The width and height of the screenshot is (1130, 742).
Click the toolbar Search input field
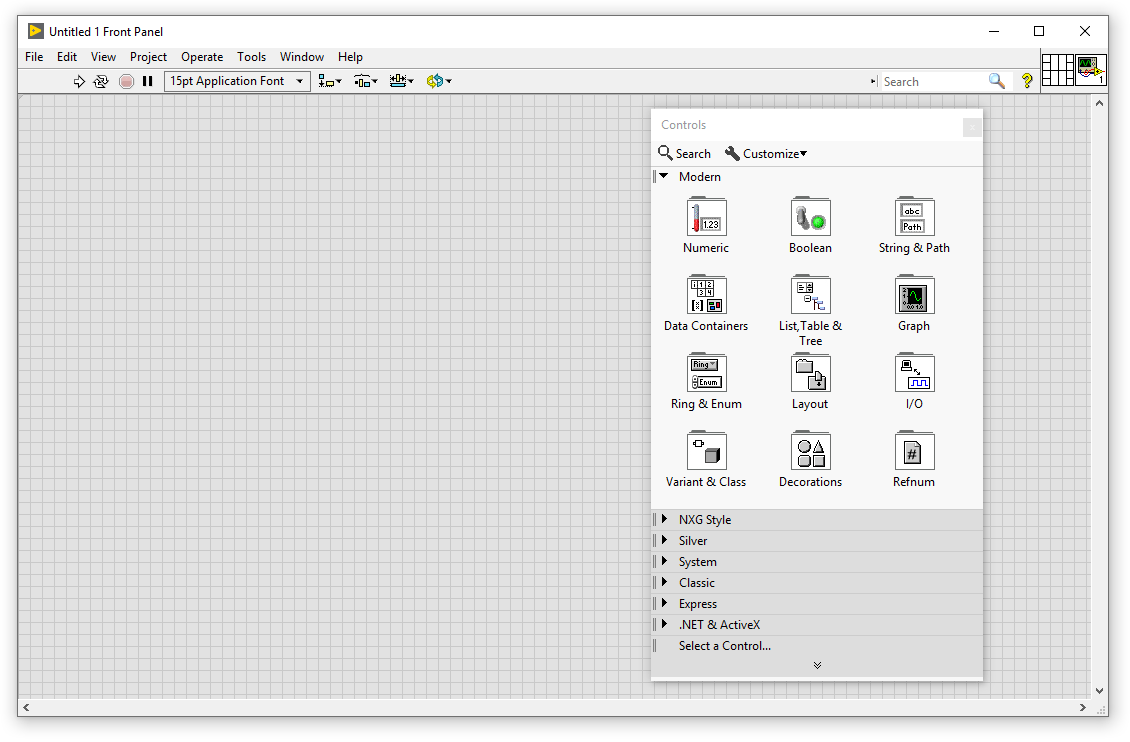(934, 81)
